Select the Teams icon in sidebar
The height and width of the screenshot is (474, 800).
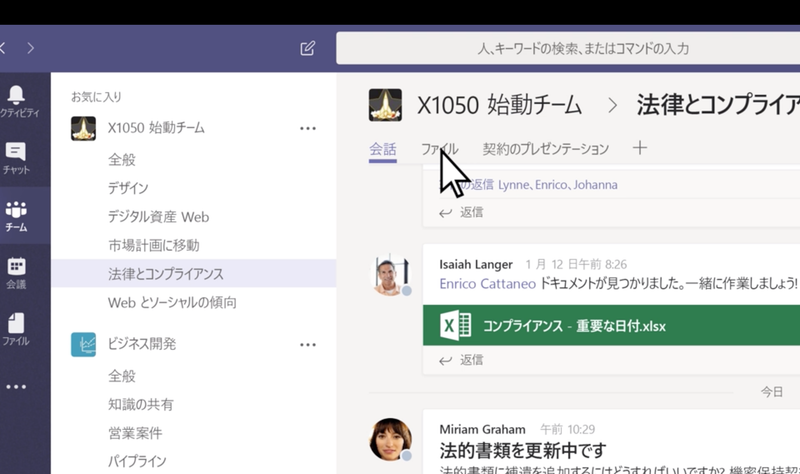pyautogui.click(x=16, y=214)
